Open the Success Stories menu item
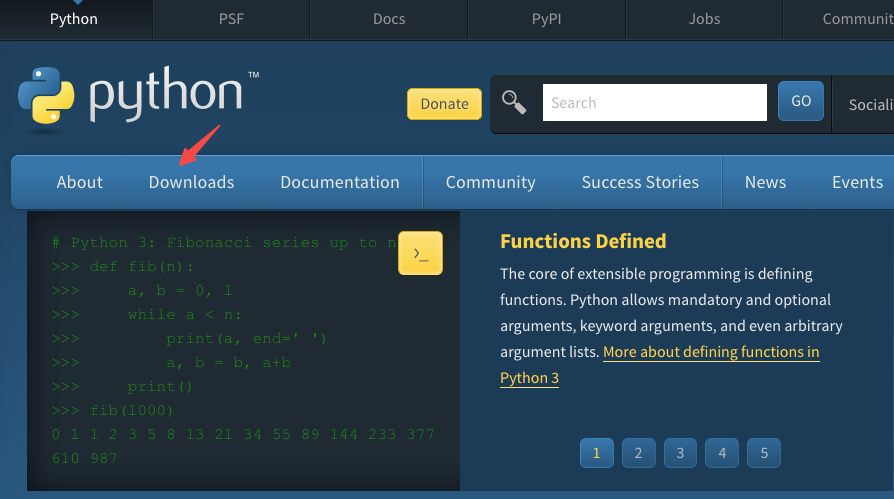 (640, 182)
